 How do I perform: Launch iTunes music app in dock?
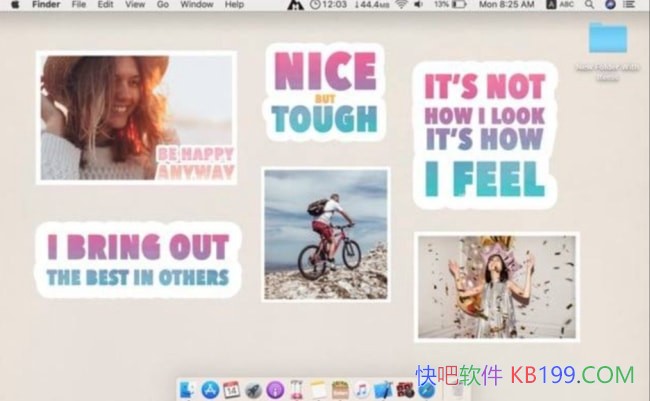coord(362,388)
